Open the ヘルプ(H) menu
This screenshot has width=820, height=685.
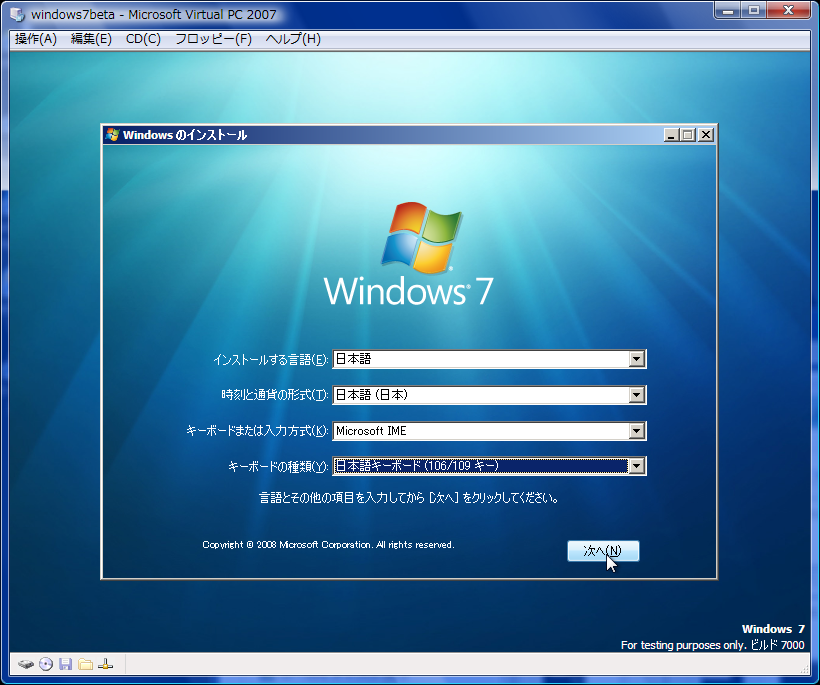[293, 39]
